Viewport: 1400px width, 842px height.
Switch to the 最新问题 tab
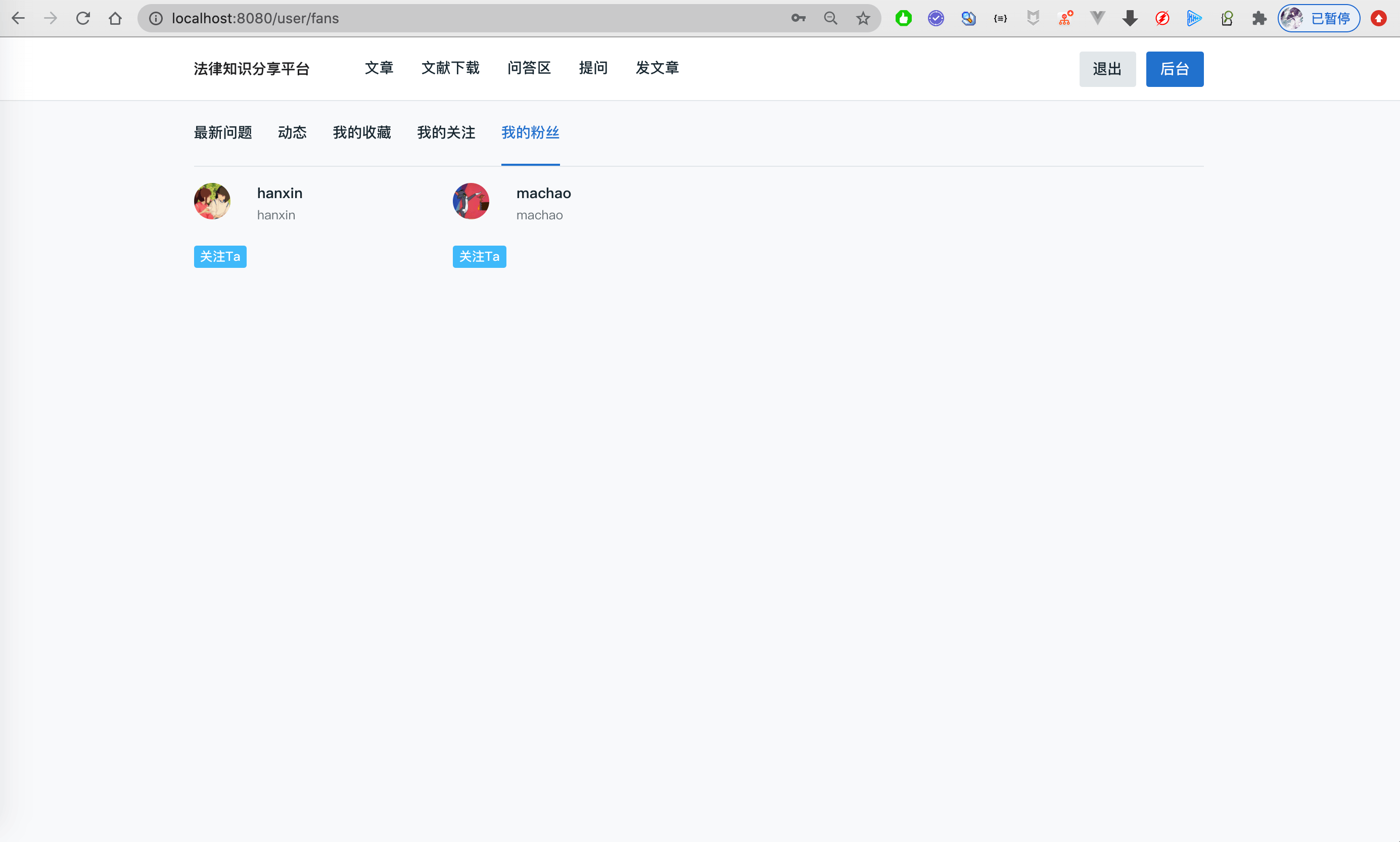[223, 132]
